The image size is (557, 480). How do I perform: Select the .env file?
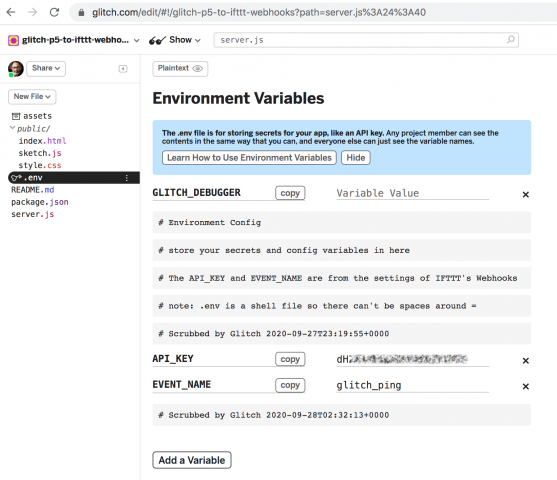click(x=74, y=178)
